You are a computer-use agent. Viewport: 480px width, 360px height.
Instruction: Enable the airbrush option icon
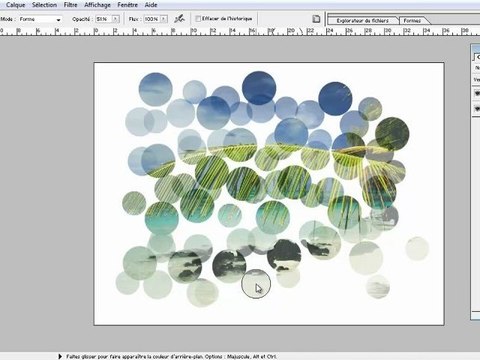click(x=179, y=19)
